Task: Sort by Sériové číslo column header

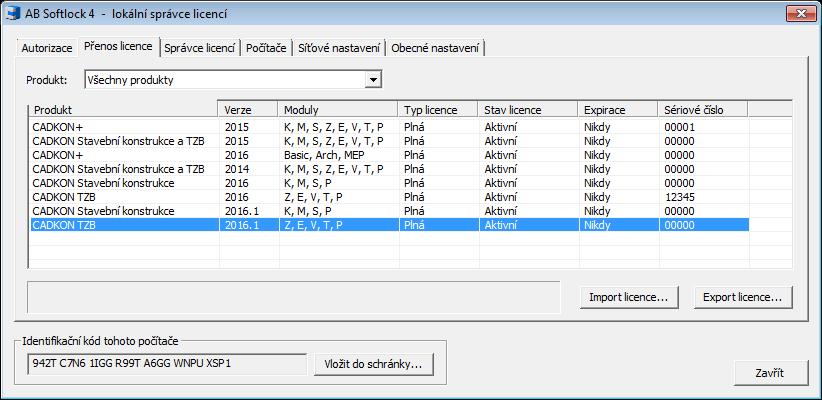Action: tap(702, 110)
